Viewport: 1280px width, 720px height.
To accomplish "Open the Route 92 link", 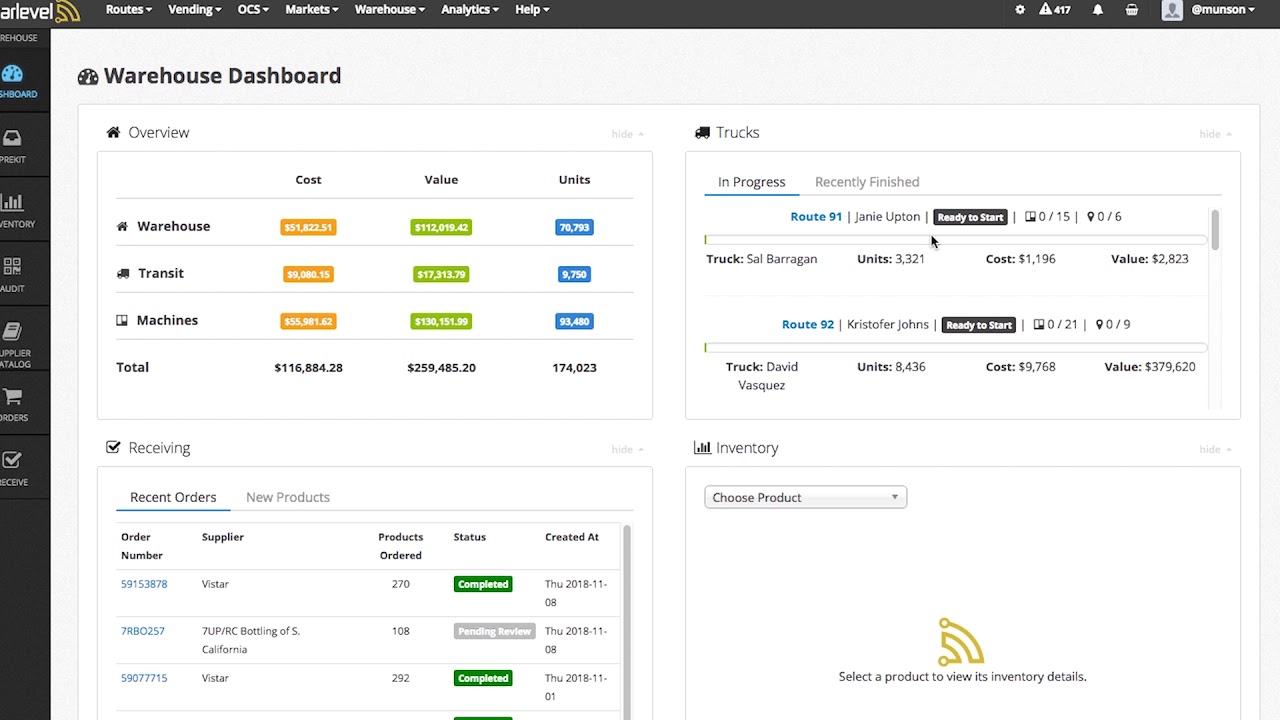I will click(808, 324).
